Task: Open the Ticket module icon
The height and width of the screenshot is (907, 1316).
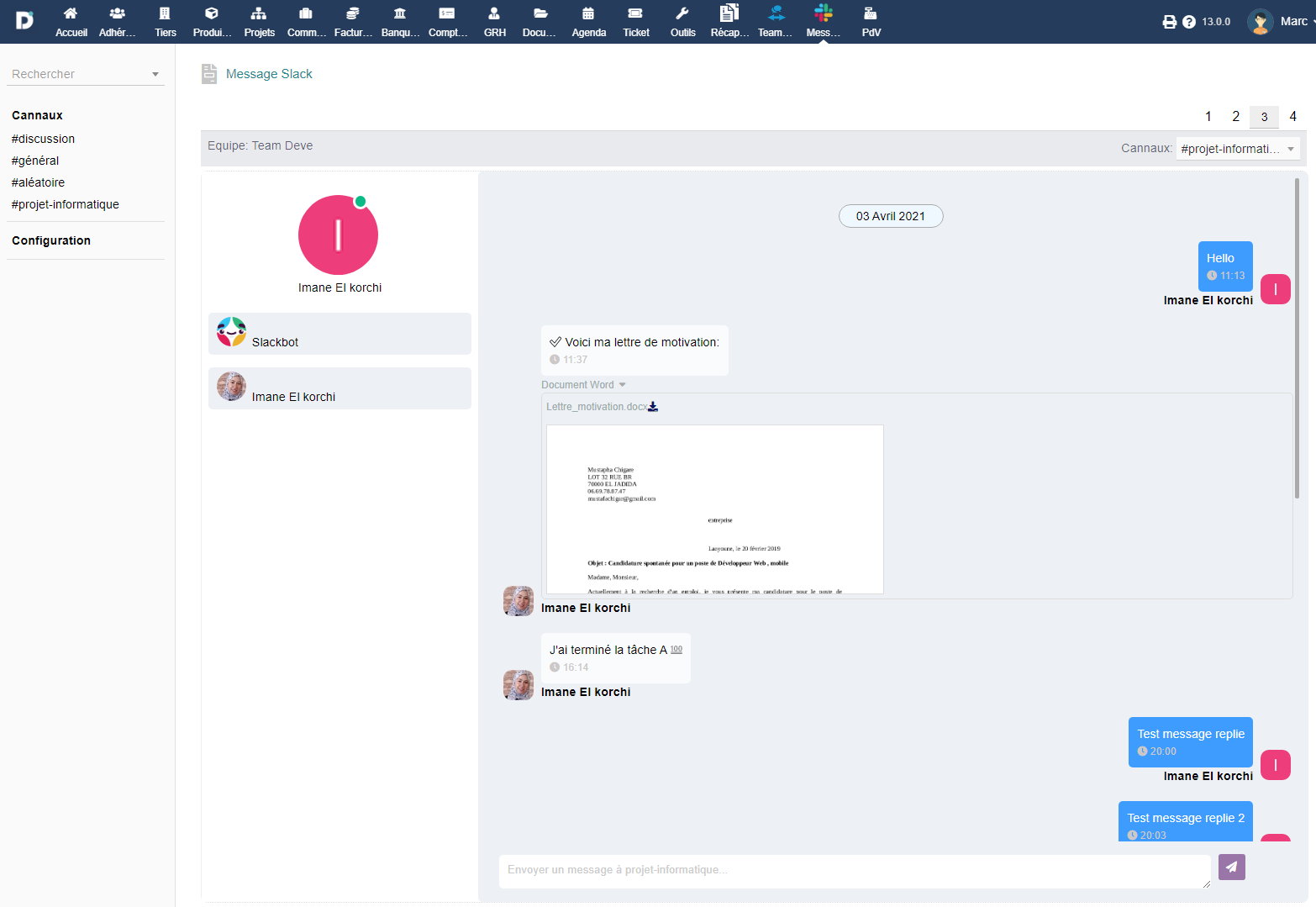Action: [635, 13]
